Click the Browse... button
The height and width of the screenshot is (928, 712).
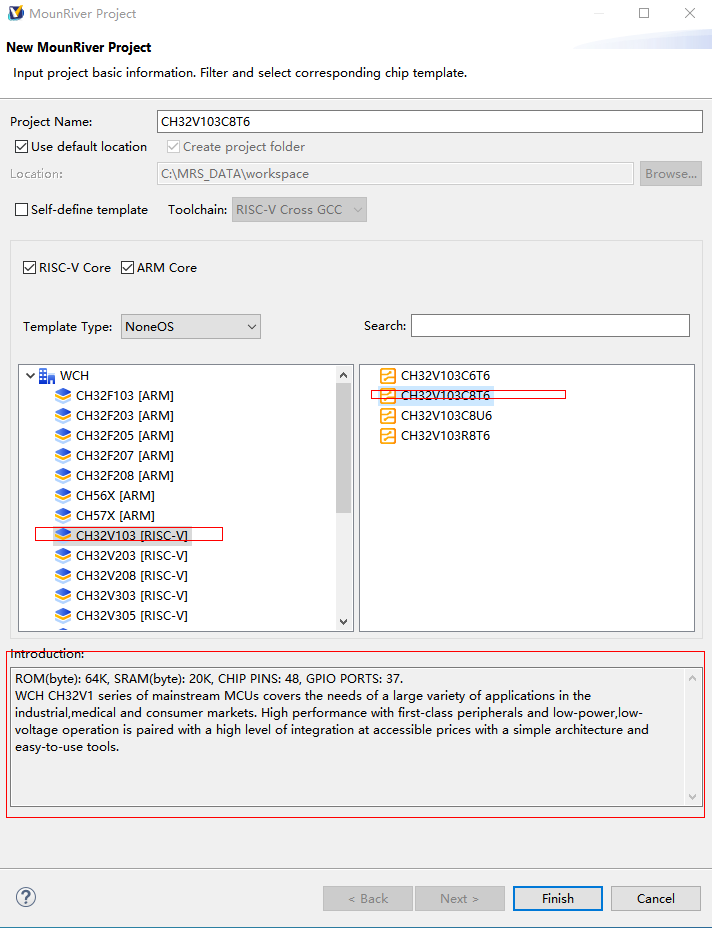(x=671, y=174)
